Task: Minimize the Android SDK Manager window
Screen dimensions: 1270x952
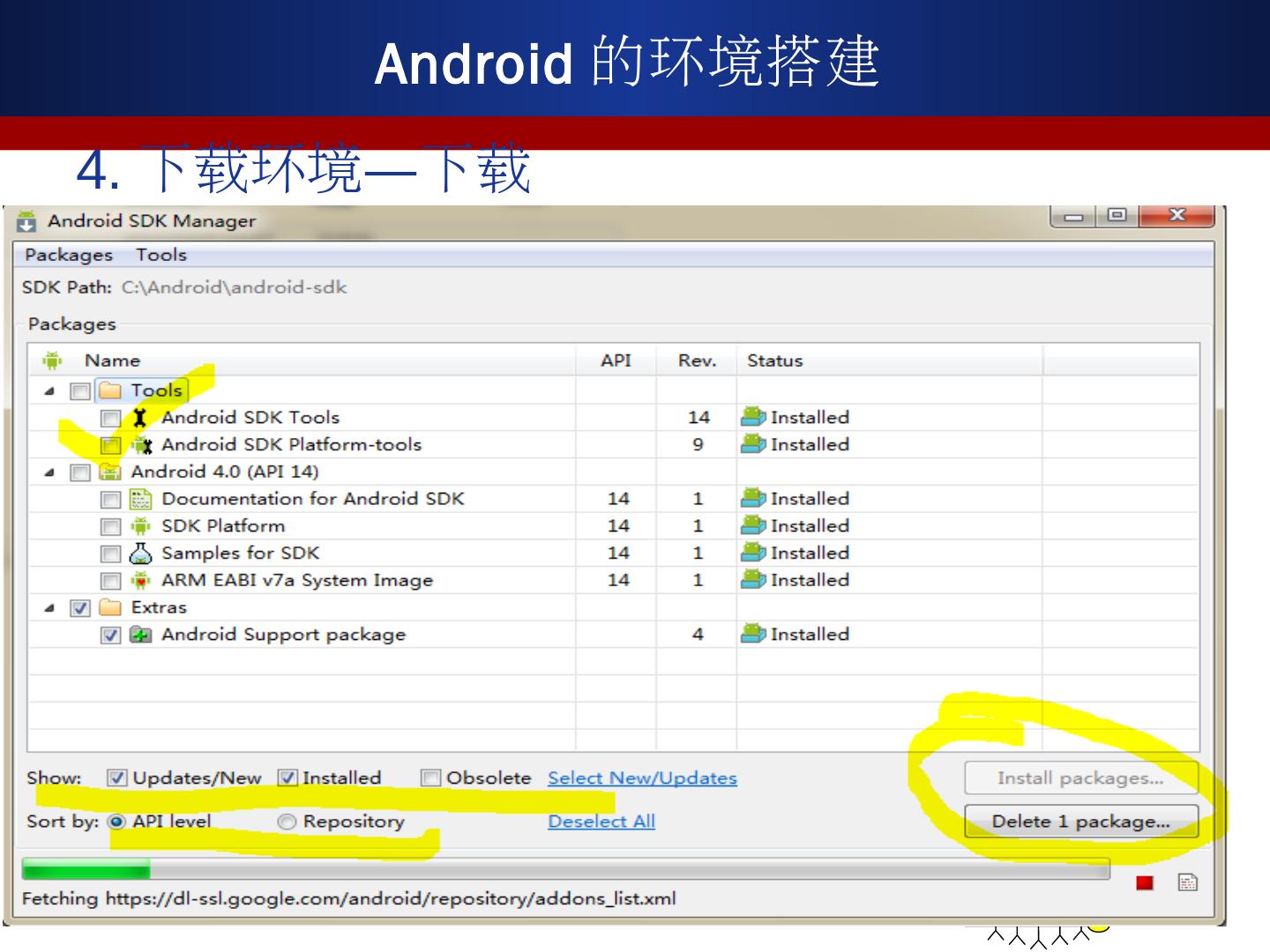Action: [x=1073, y=216]
